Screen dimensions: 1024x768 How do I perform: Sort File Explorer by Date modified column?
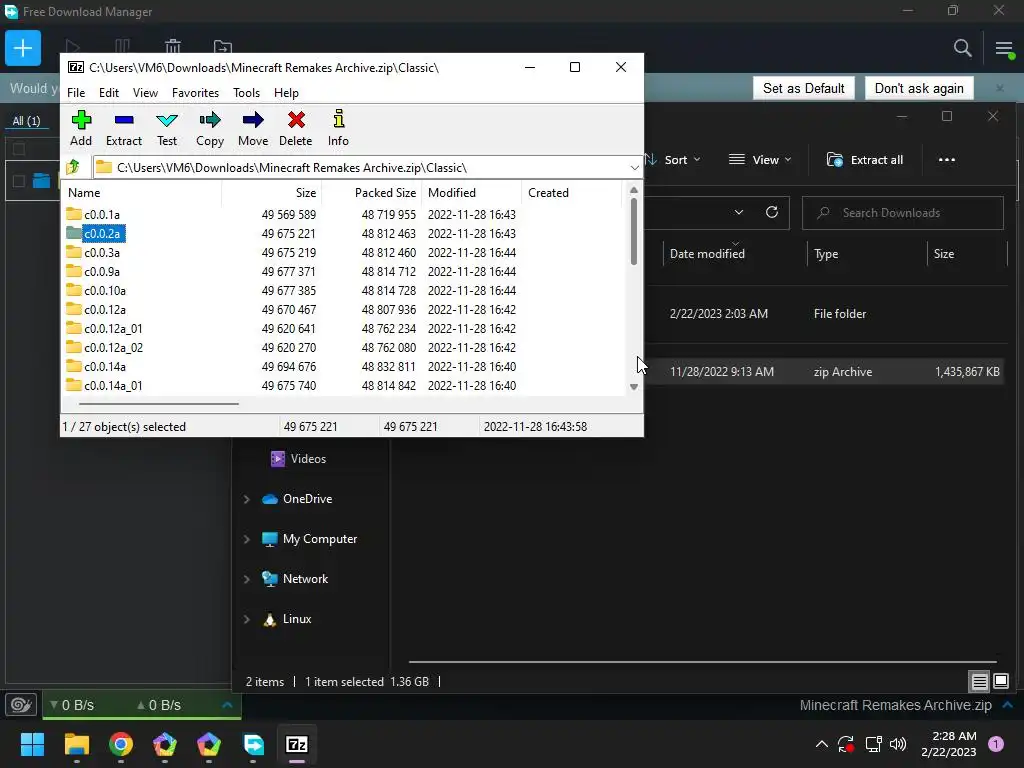(735, 253)
